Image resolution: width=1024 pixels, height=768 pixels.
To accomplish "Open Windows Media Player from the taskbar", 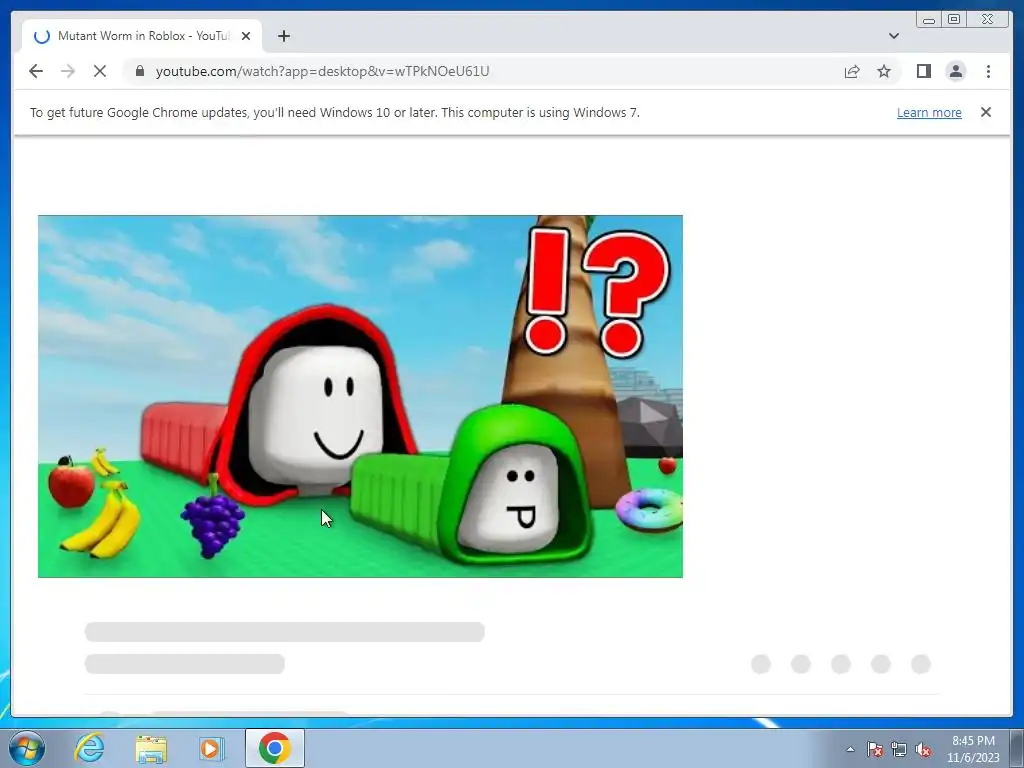I will (211, 748).
